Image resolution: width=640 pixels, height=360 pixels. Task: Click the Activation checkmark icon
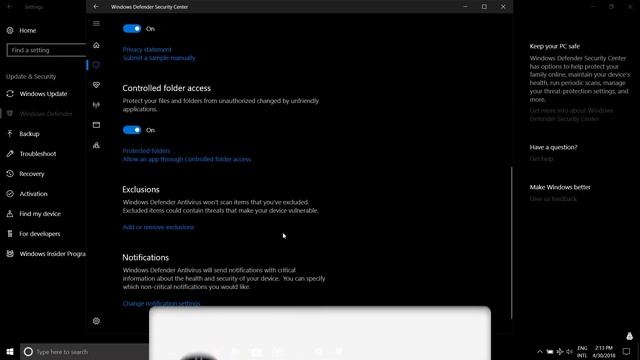10,194
